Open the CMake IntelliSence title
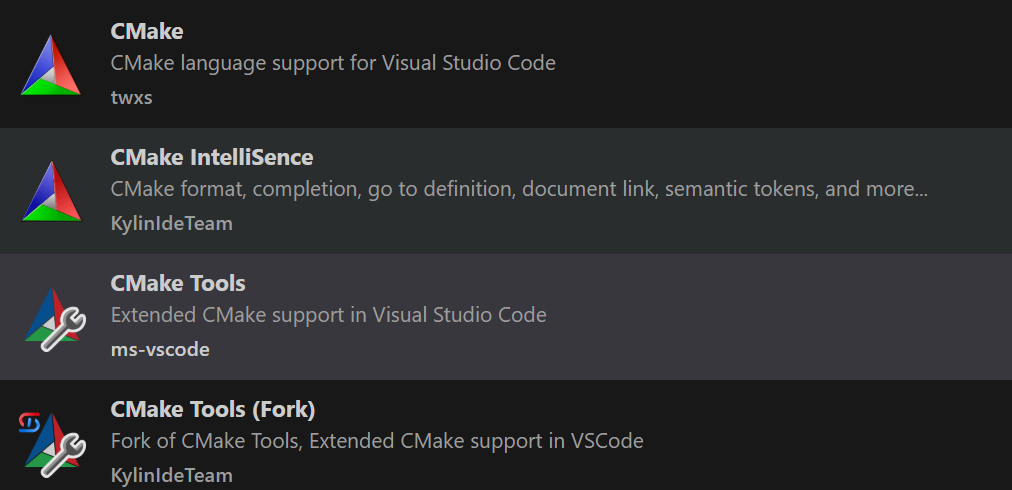Screen dimensions: 1012x490 212,157
